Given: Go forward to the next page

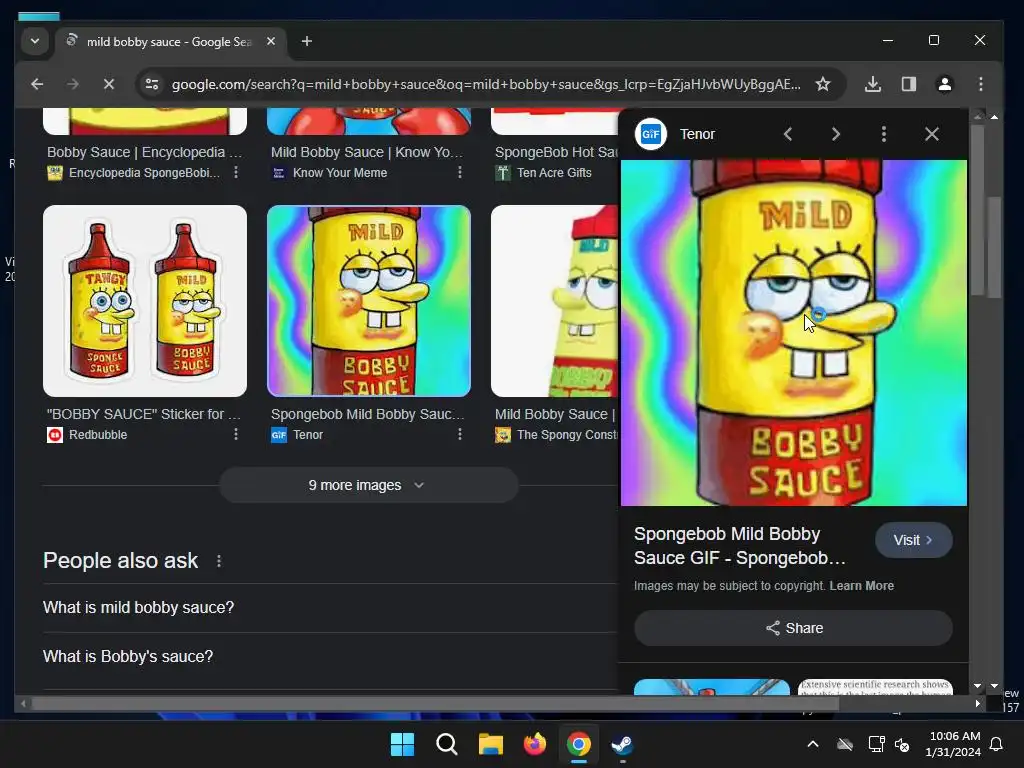Looking at the screenshot, I should pyautogui.click(x=73, y=84).
